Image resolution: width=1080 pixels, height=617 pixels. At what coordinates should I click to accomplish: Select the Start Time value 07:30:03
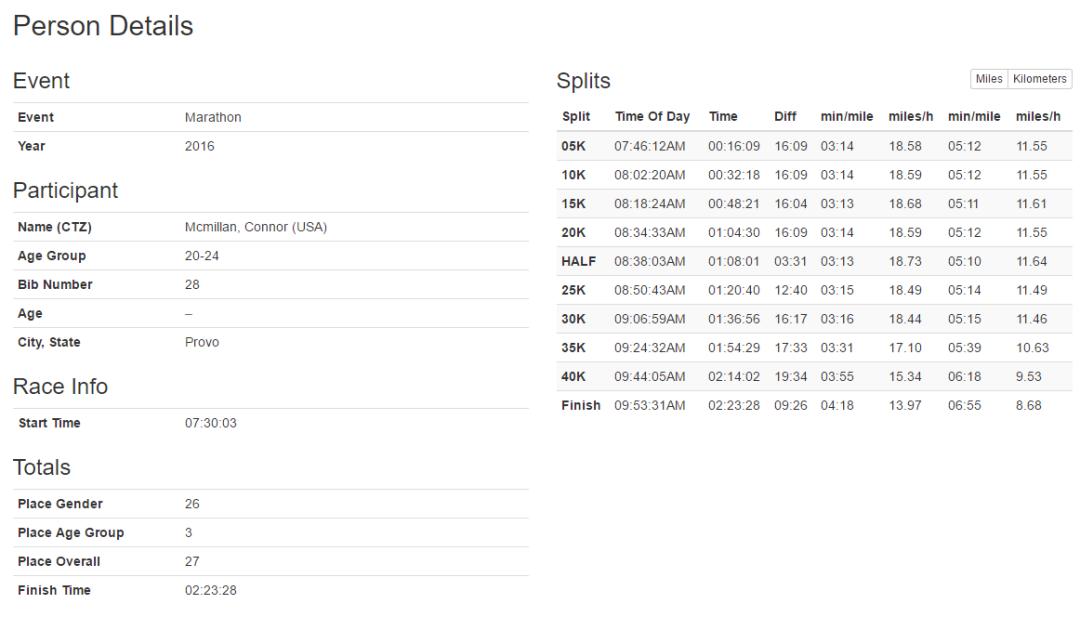coord(211,423)
